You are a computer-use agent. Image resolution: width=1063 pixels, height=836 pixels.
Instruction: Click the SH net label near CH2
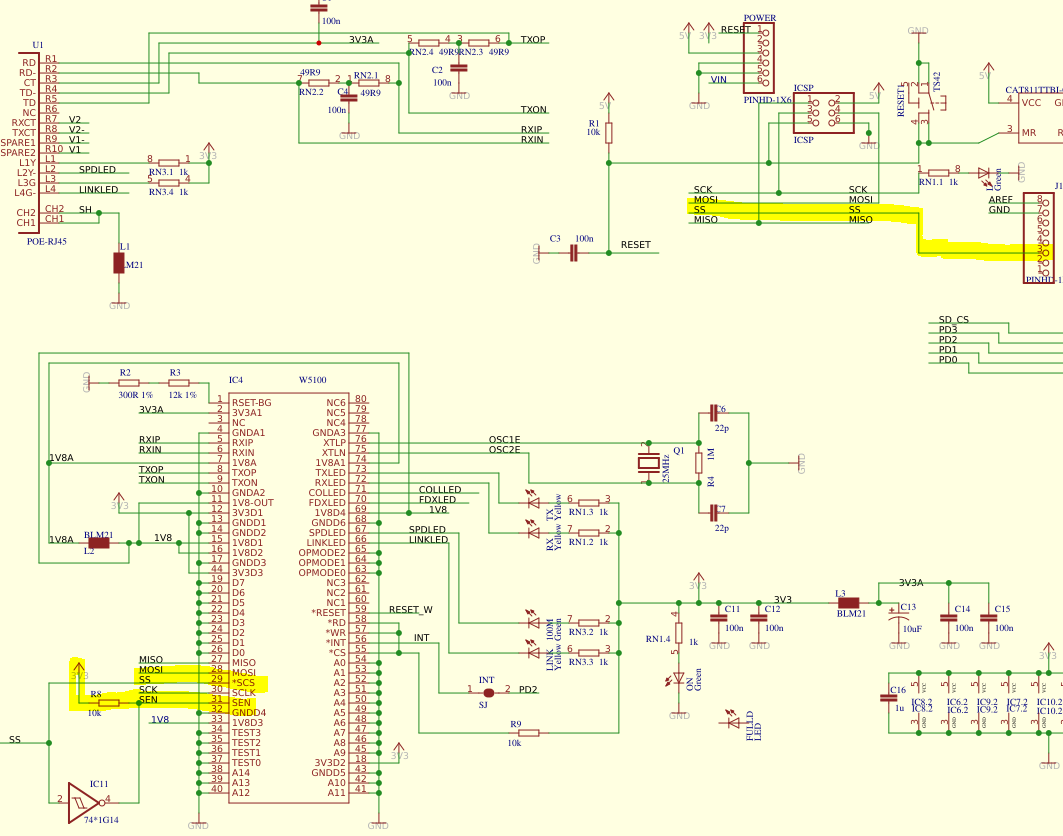(x=85, y=210)
